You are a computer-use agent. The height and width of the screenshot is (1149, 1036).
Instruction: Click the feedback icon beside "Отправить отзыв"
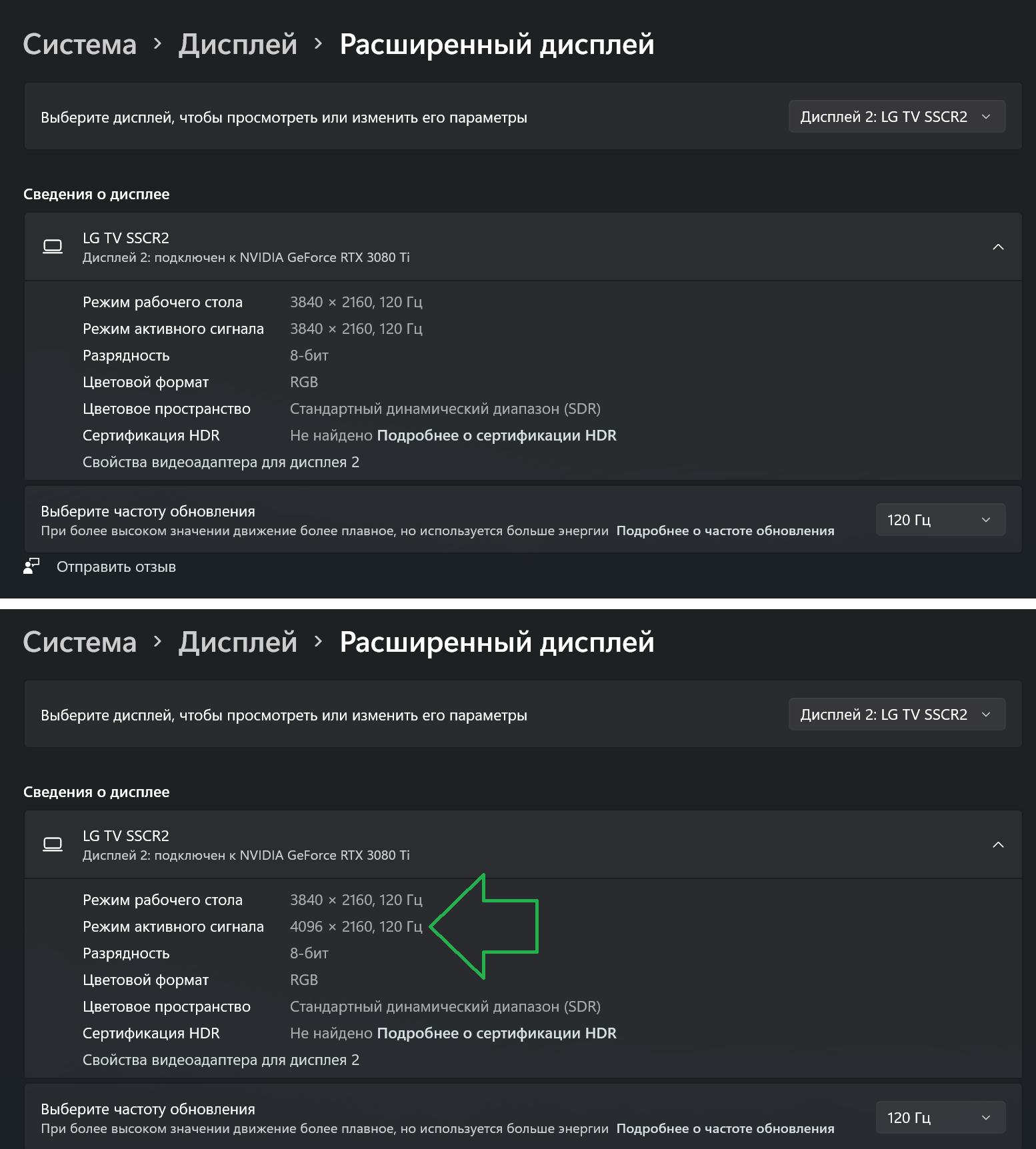coord(31,567)
